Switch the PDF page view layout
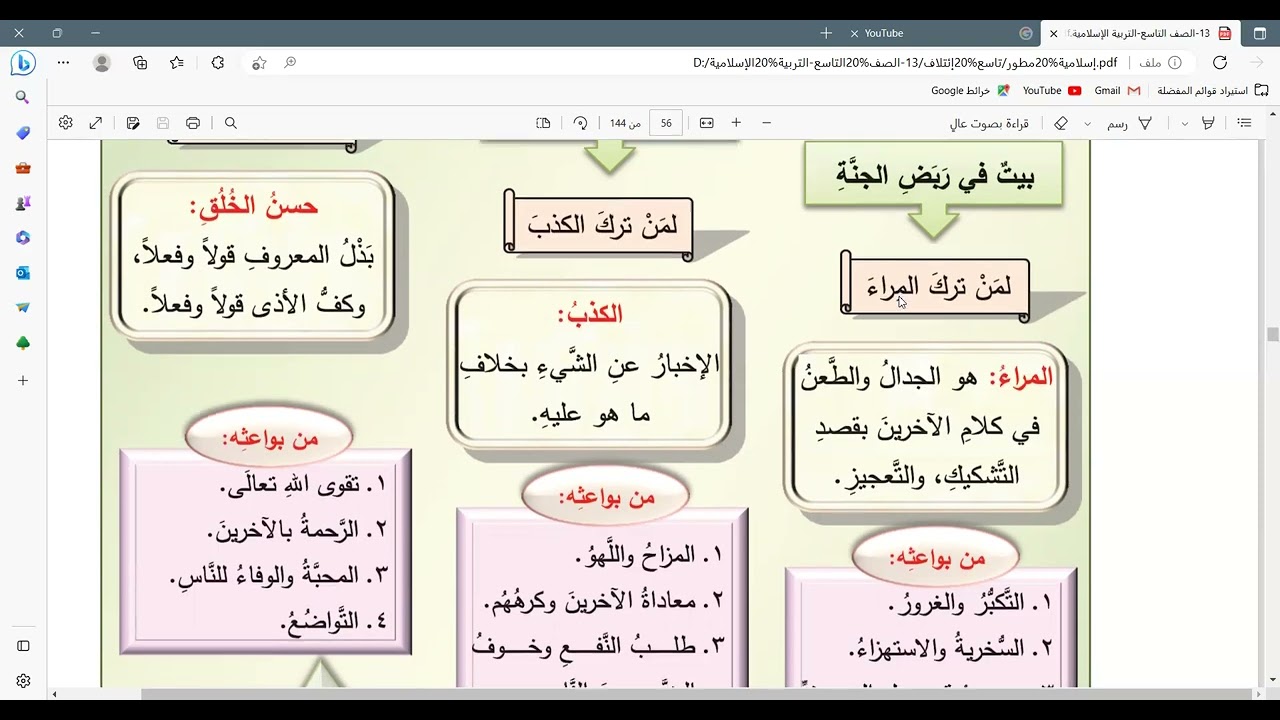The image size is (1280, 720). pyautogui.click(x=543, y=123)
